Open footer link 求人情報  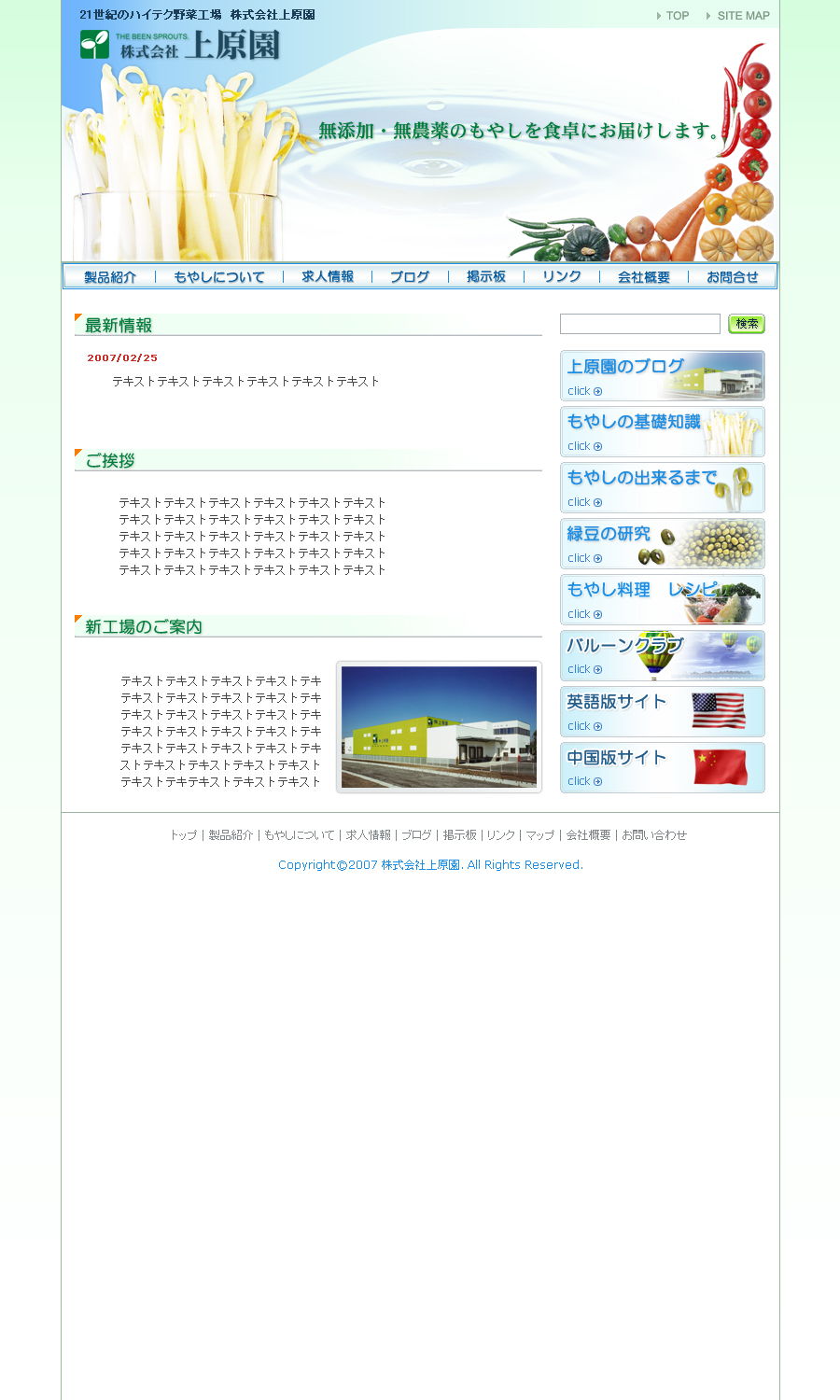point(368,835)
